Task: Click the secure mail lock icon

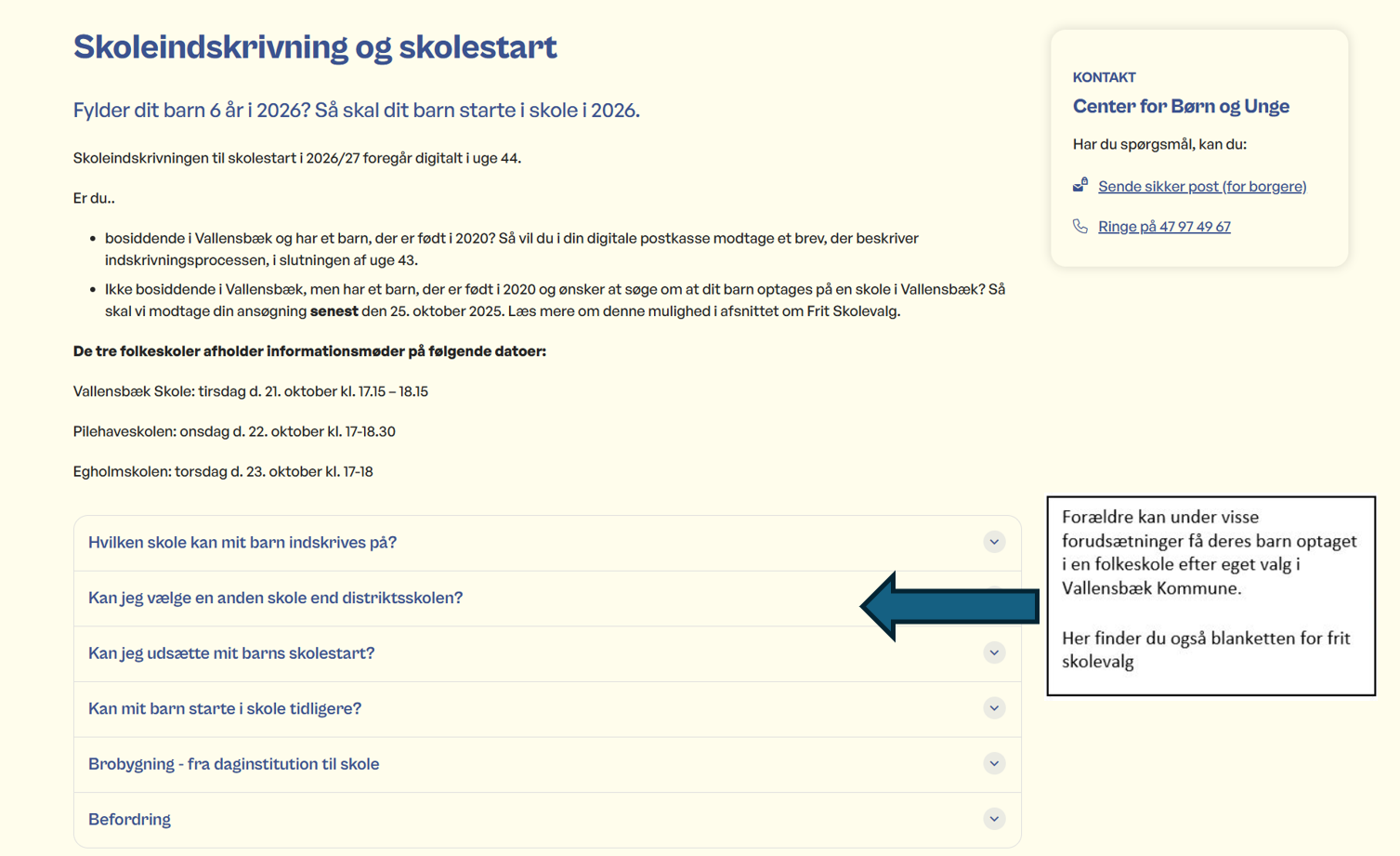Action: tap(1080, 185)
